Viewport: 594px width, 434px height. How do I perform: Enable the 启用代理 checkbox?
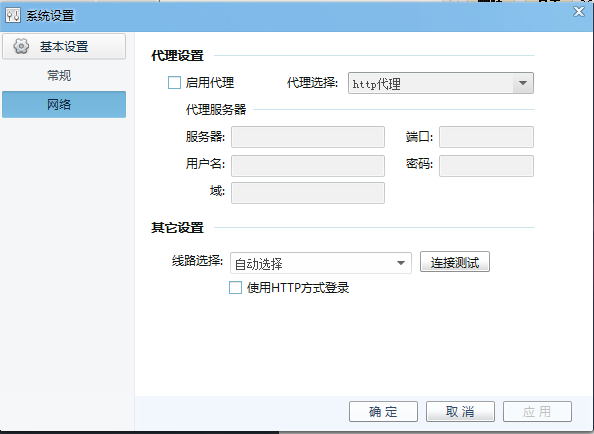click(x=174, y=83)
